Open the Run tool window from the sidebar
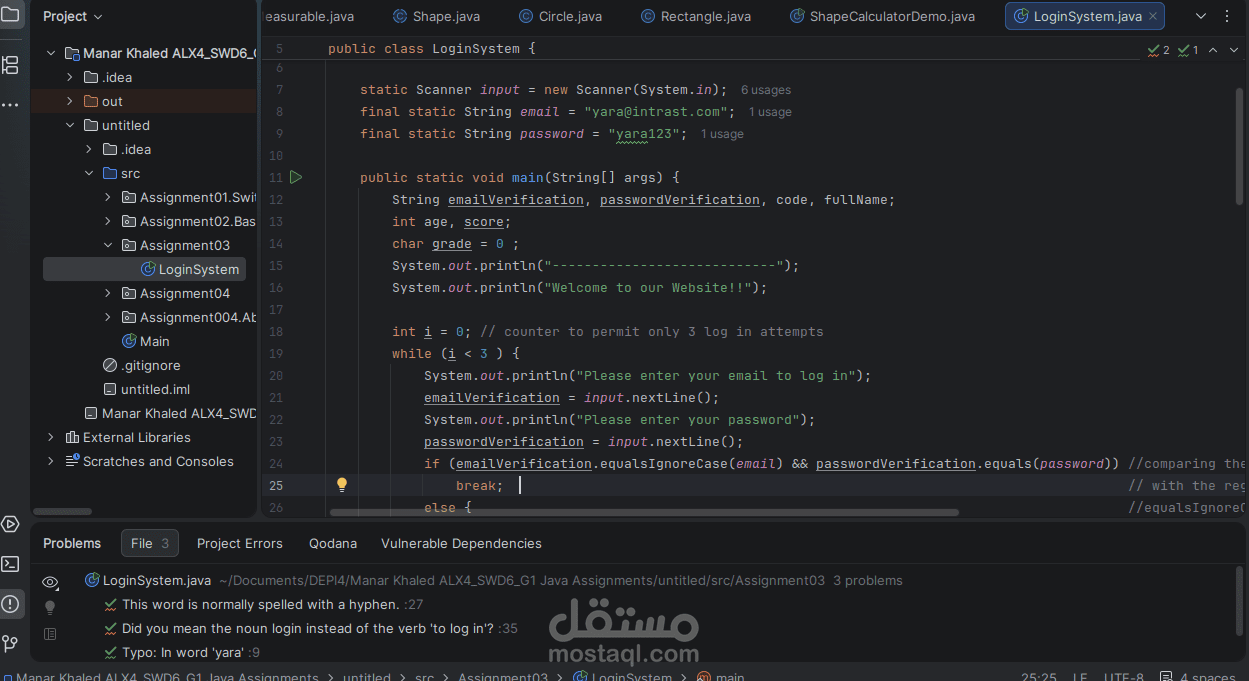The height and width of the screenshot is (681, 1249). click(x=11, y=523)
